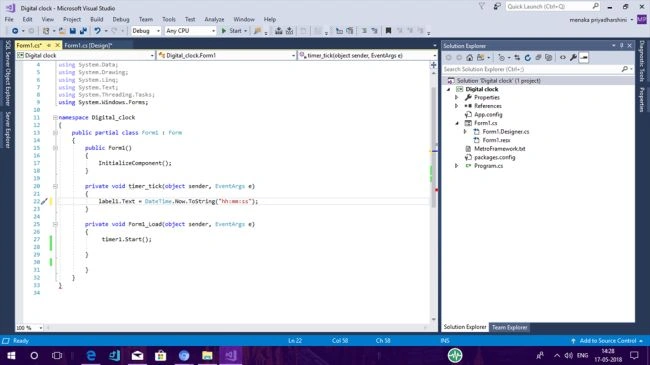Open the Diagnostic Tools side tab
The image size is (650, 365).
[642, 61]
